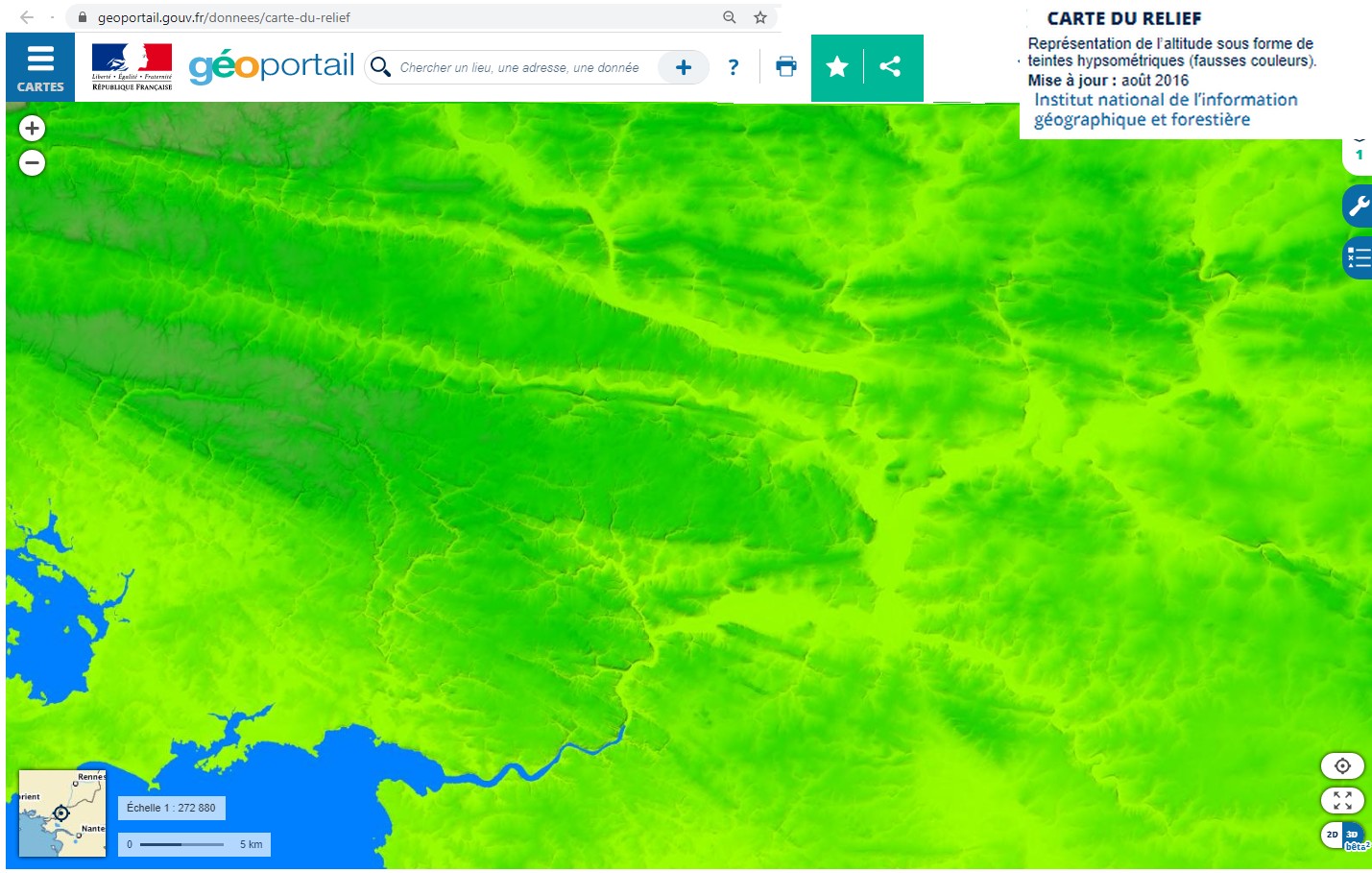Click the search magnifier icon in Géoportail
Screen dimensions: 1372x873
tap(380, 66)
